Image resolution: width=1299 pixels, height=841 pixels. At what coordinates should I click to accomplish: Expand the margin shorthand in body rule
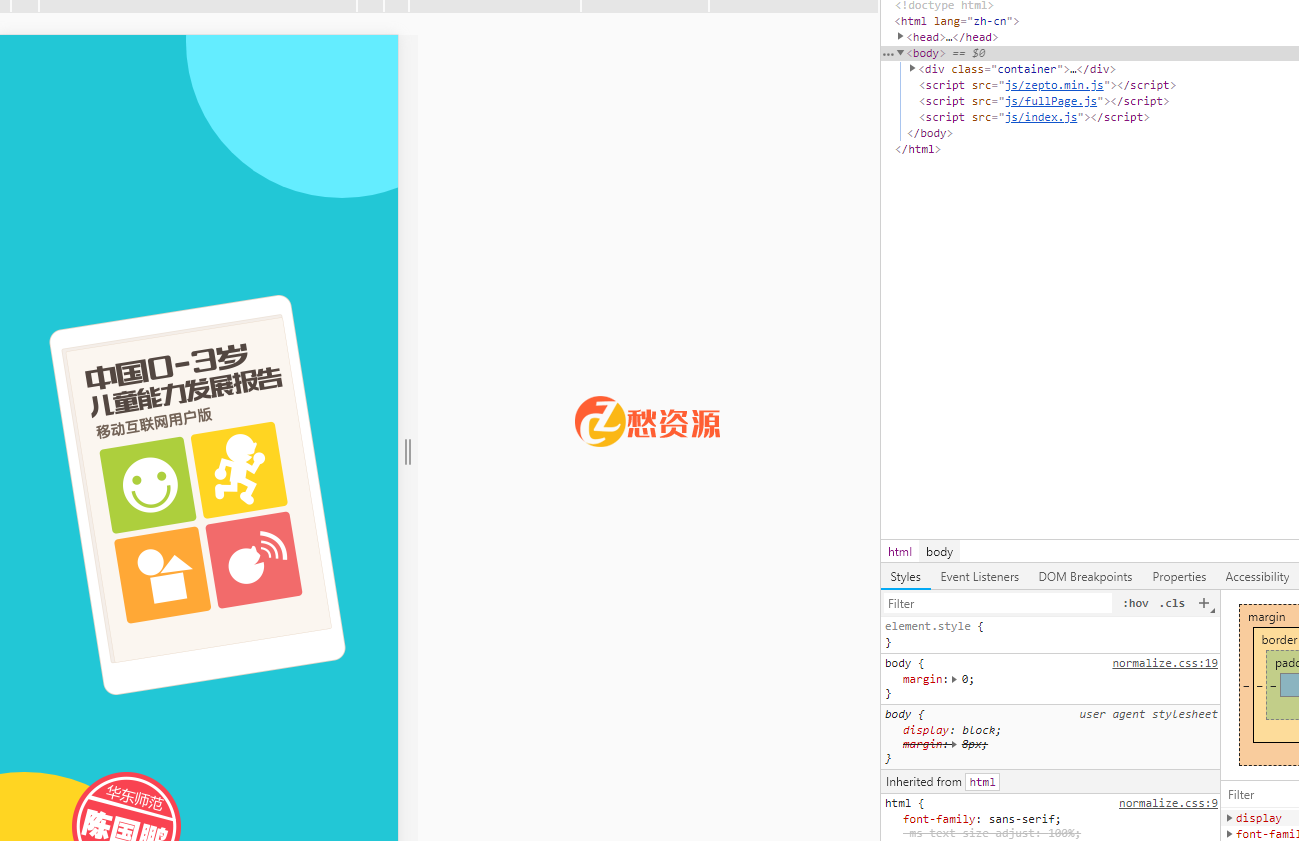(954, 680)
